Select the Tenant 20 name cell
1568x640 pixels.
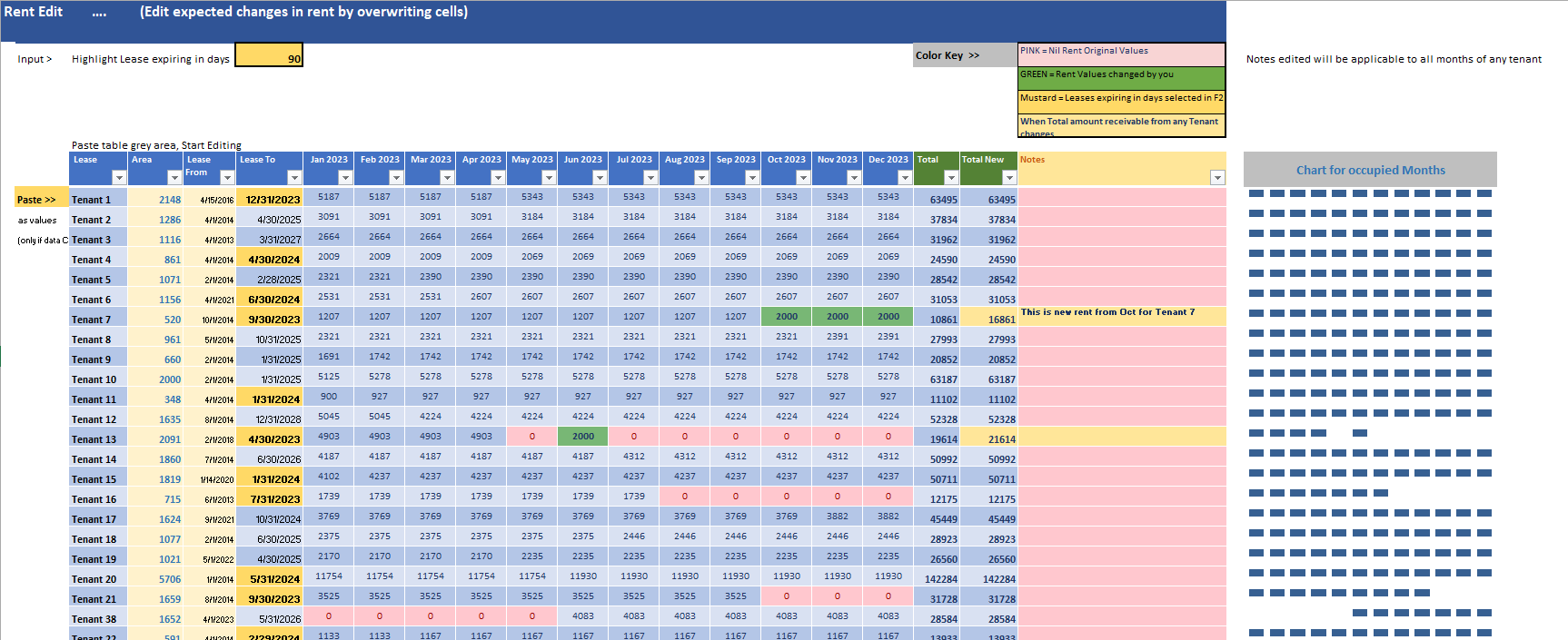pyautogui.click(x=98, y=578)
